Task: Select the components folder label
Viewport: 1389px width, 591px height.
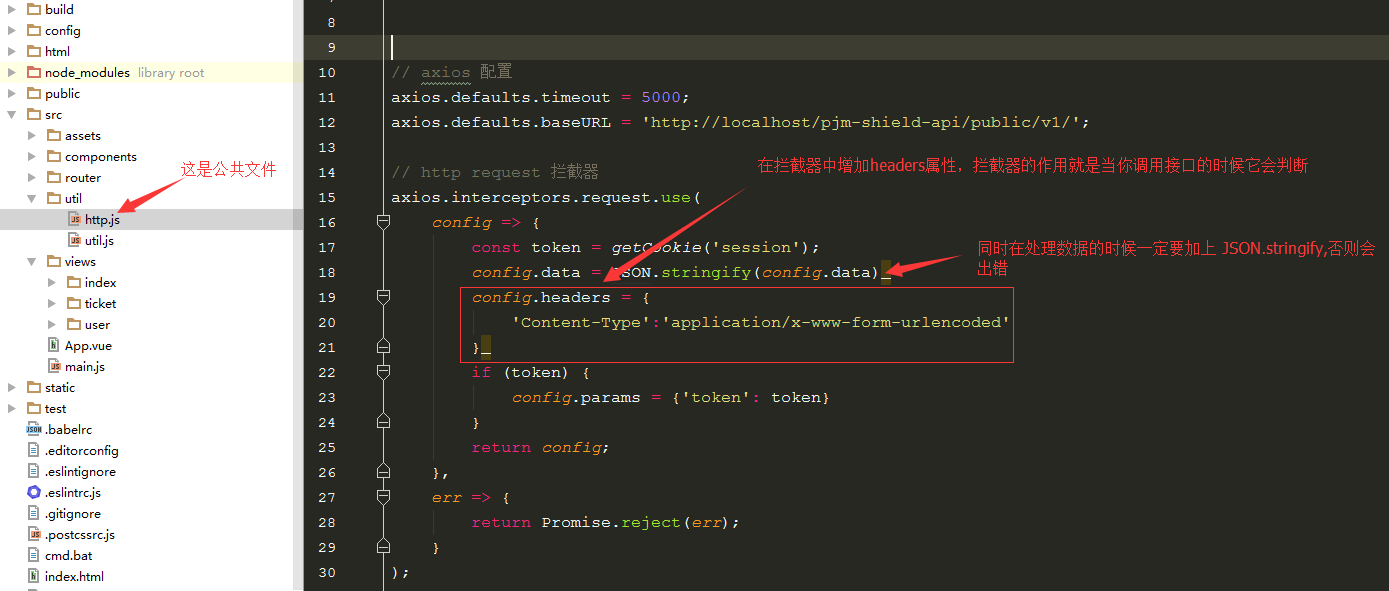Action: 101,156
